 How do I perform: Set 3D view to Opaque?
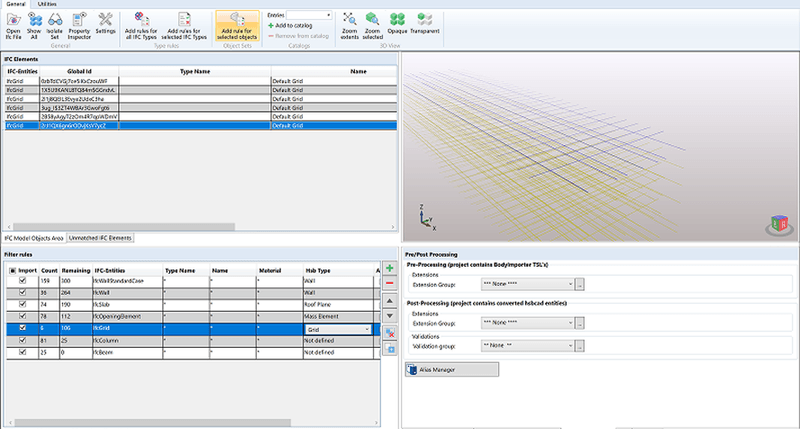point(397,24)
